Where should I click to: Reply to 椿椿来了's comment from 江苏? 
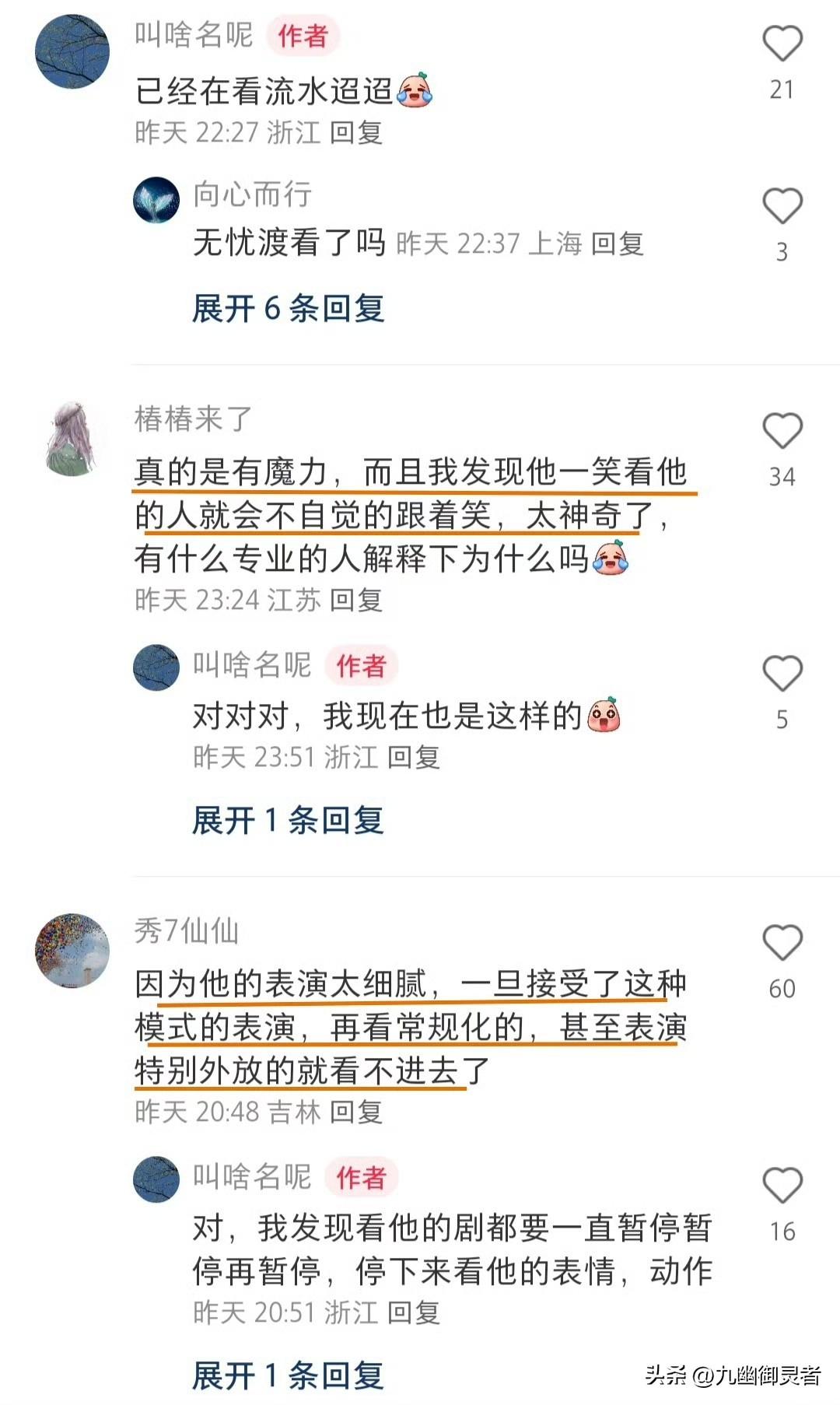coord(356,600)
